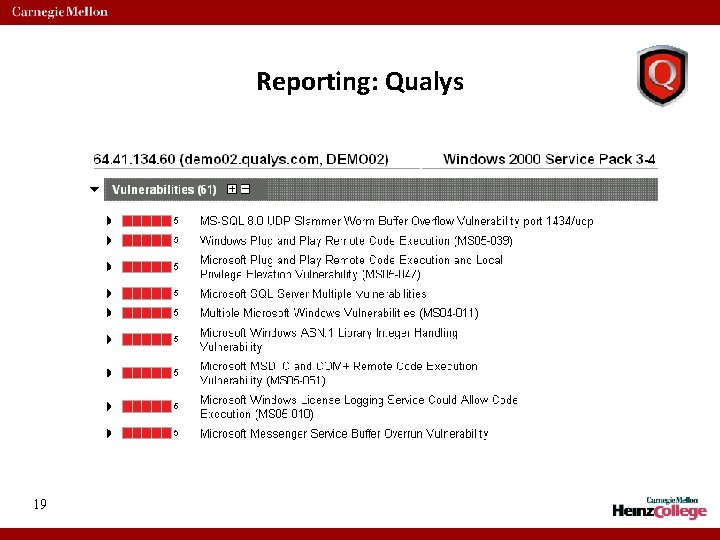Expand the MSDTC and COM+ Remote Code row
The image size is (720, 540).
click(109, 373)
